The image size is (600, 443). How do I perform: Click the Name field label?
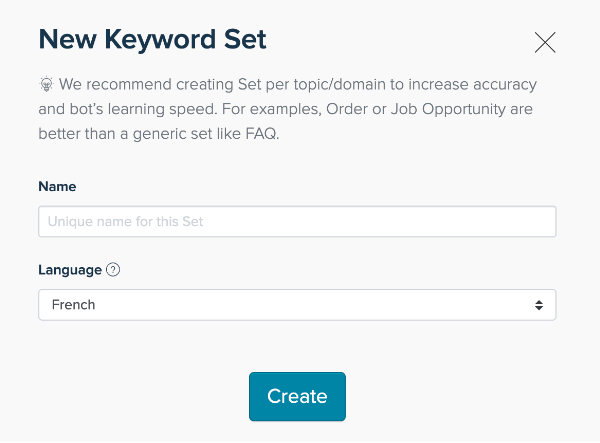point(57,187)
